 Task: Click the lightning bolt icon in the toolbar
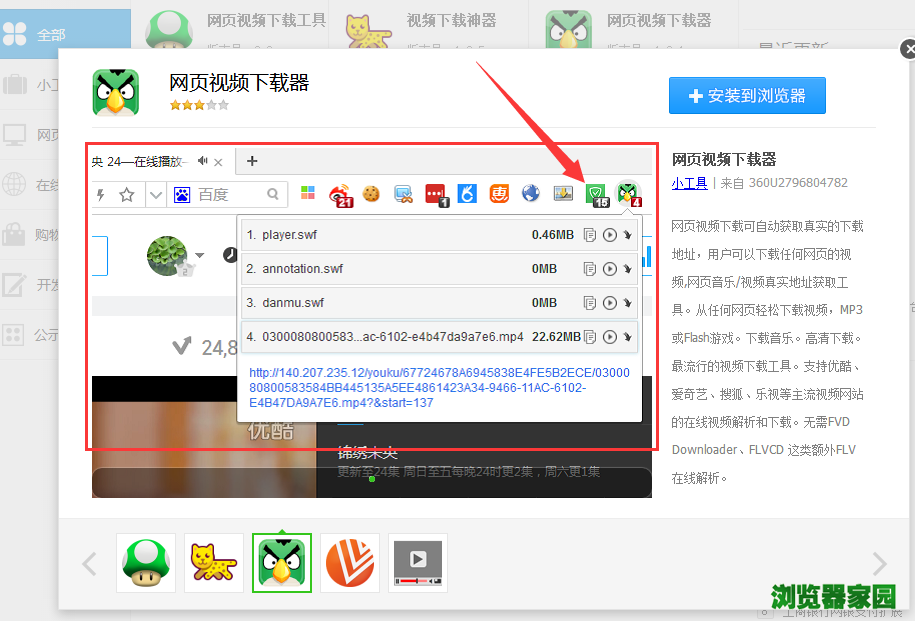(99, 195)
